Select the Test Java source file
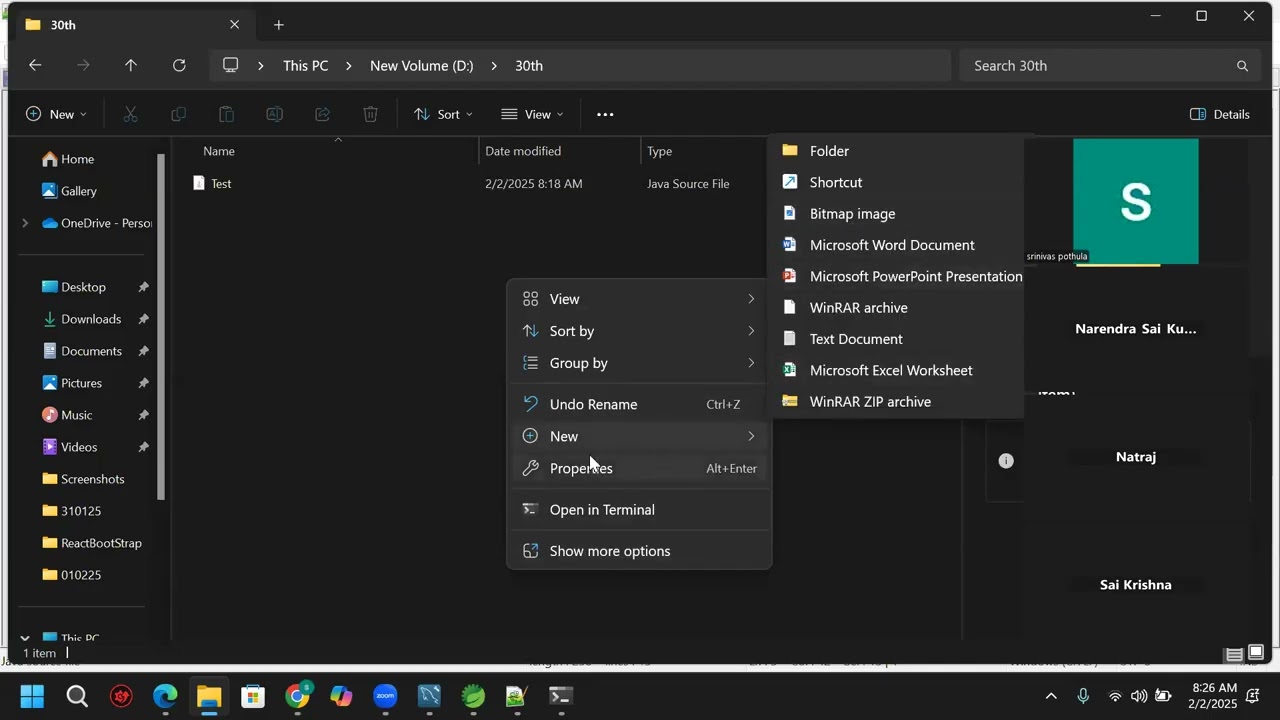The image size is (1280, 720). point(221,184)
